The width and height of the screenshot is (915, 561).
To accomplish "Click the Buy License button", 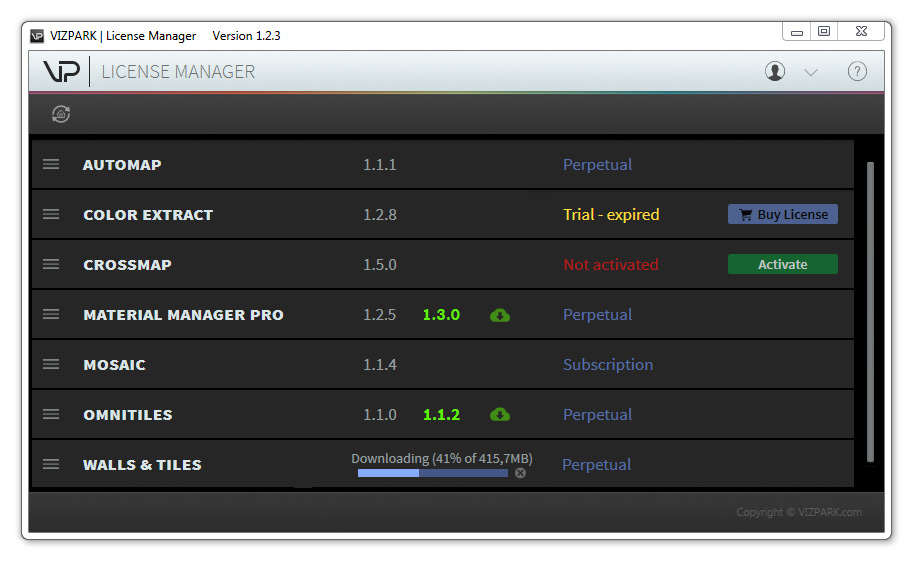I will [782, 214].
